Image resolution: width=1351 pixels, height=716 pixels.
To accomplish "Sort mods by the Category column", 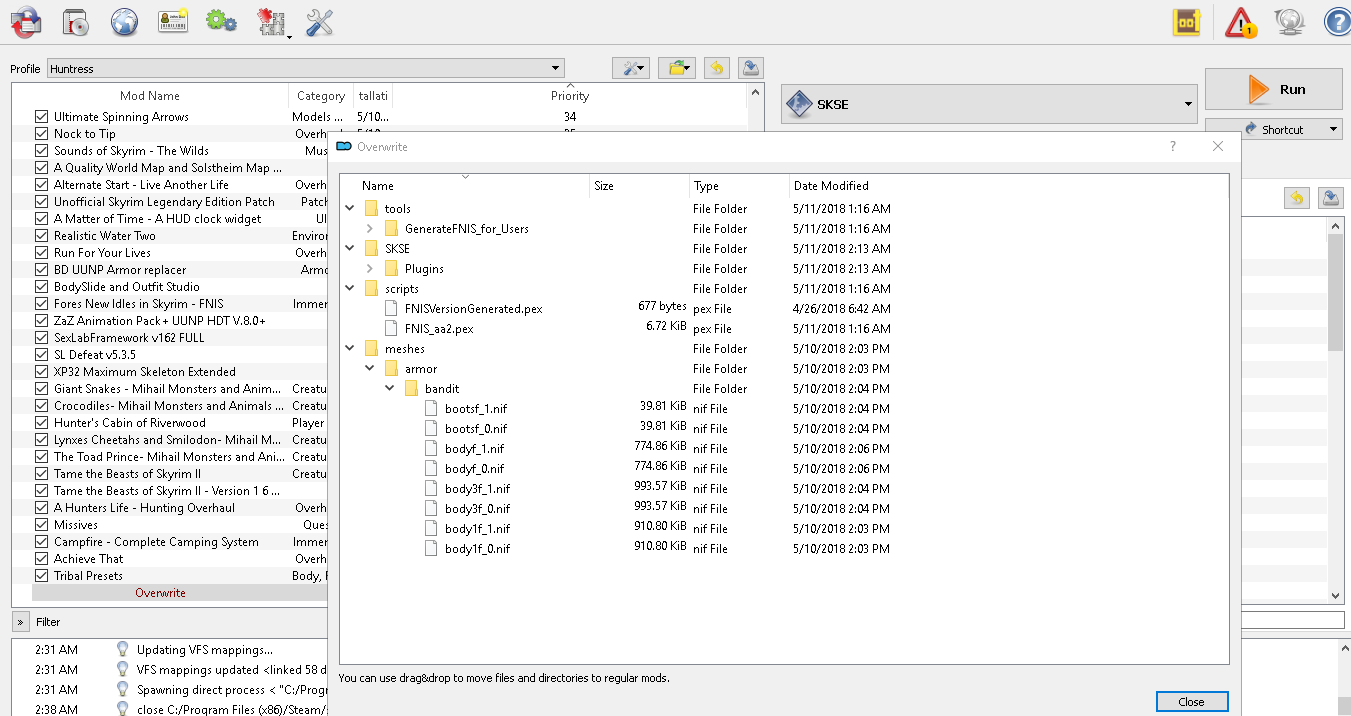I will pyautogui.click(x=321, y=96).
